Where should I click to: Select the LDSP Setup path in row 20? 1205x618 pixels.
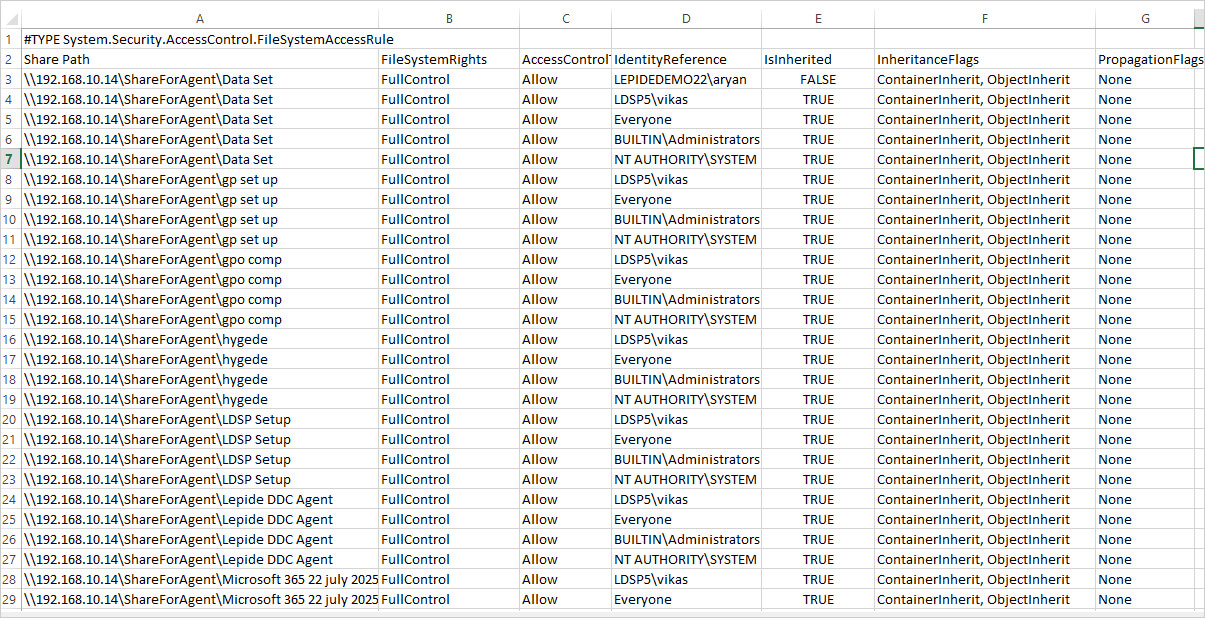pyautogui.click(x=200, y=419)
